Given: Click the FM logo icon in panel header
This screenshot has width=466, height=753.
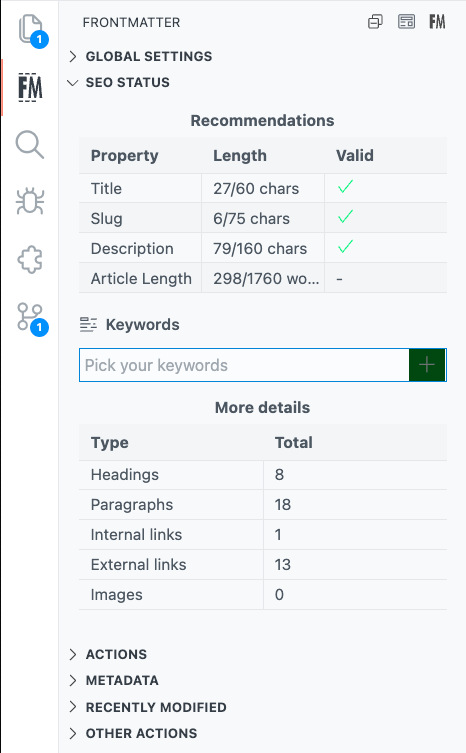Looking at the screenshot, I should click(x=437, y=22).
